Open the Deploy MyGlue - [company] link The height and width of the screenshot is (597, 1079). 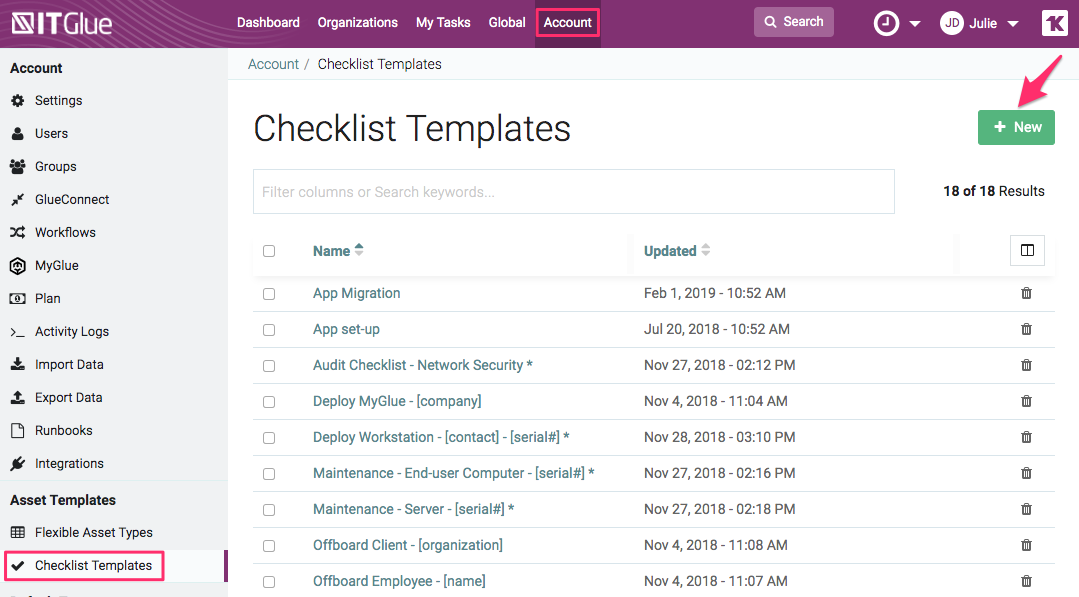point(397,401)
